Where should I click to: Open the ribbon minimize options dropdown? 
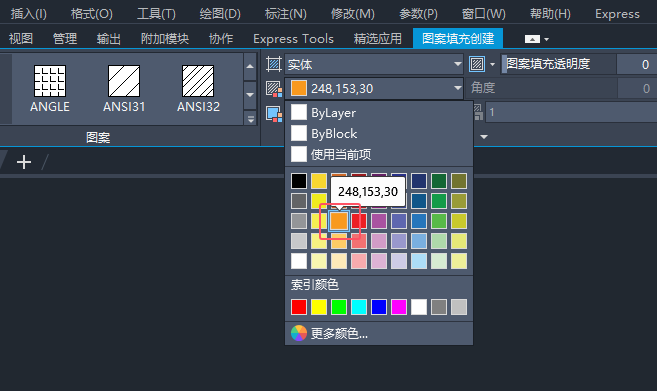(x=546, y=39)
